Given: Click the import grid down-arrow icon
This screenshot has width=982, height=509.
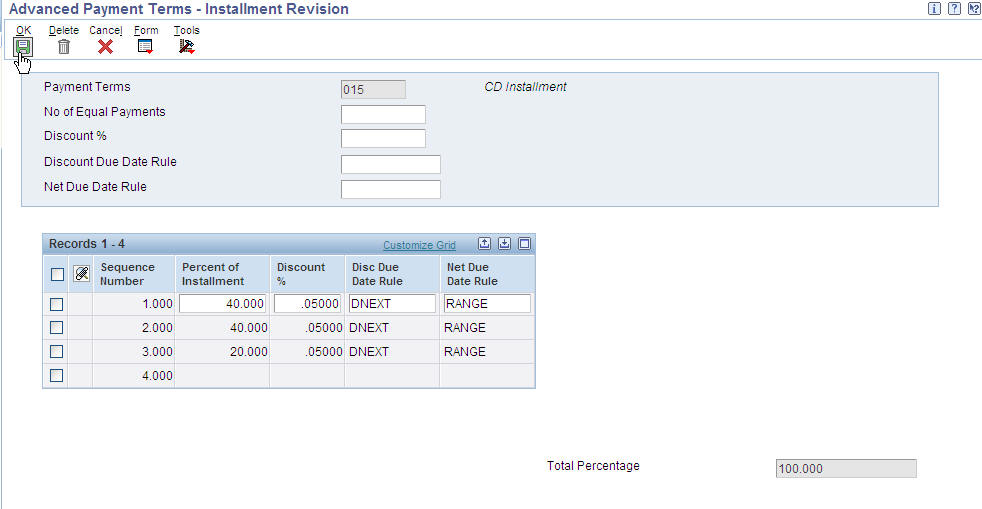Looking at the screenshot, I should point(504,244).
